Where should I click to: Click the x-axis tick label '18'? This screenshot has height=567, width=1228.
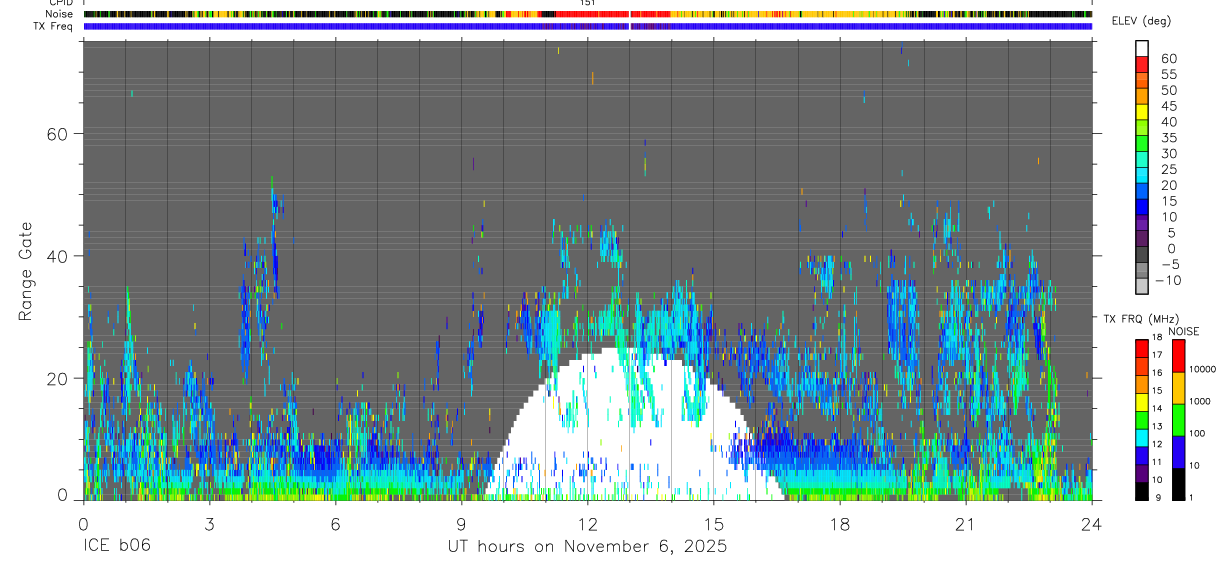pyautogui.click(x=839, y=523)
